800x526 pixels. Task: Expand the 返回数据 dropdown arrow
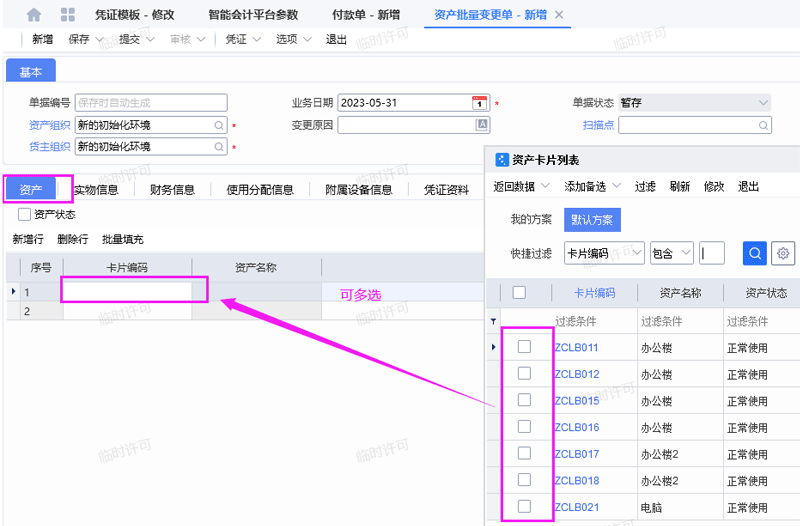pyautogui.click(x=545, y=186)
